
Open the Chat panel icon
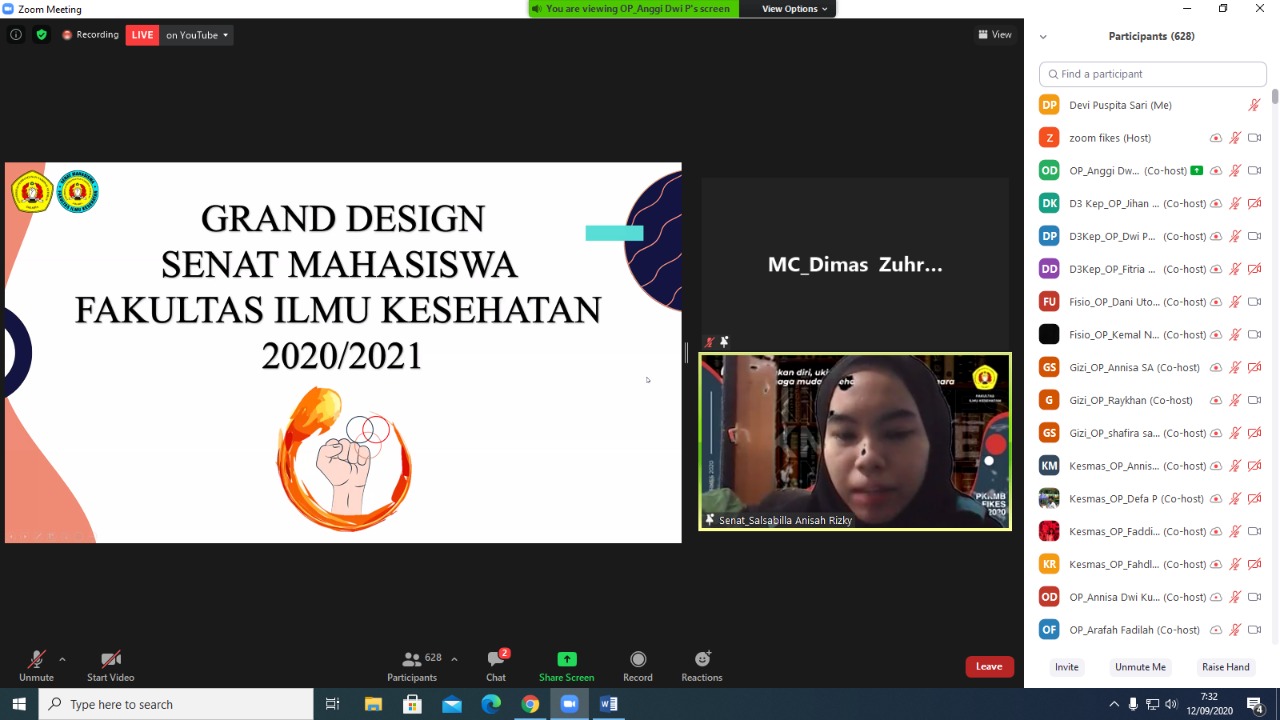point(496,659)
